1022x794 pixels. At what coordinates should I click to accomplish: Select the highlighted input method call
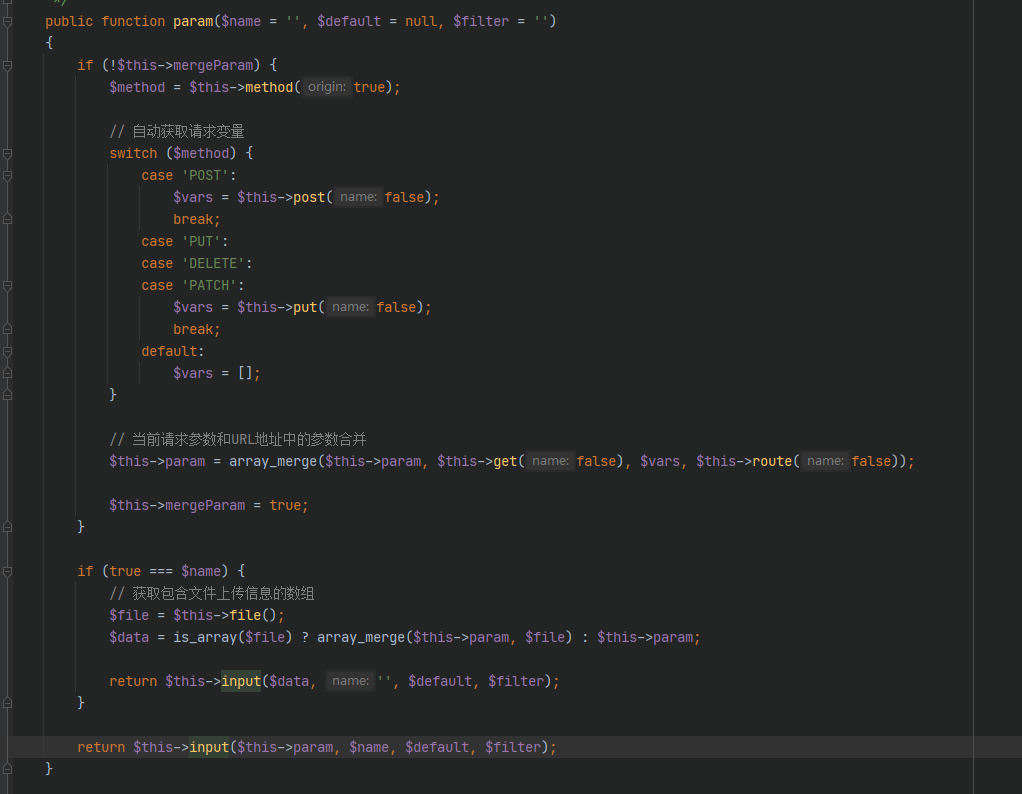[x=241, y=681]
